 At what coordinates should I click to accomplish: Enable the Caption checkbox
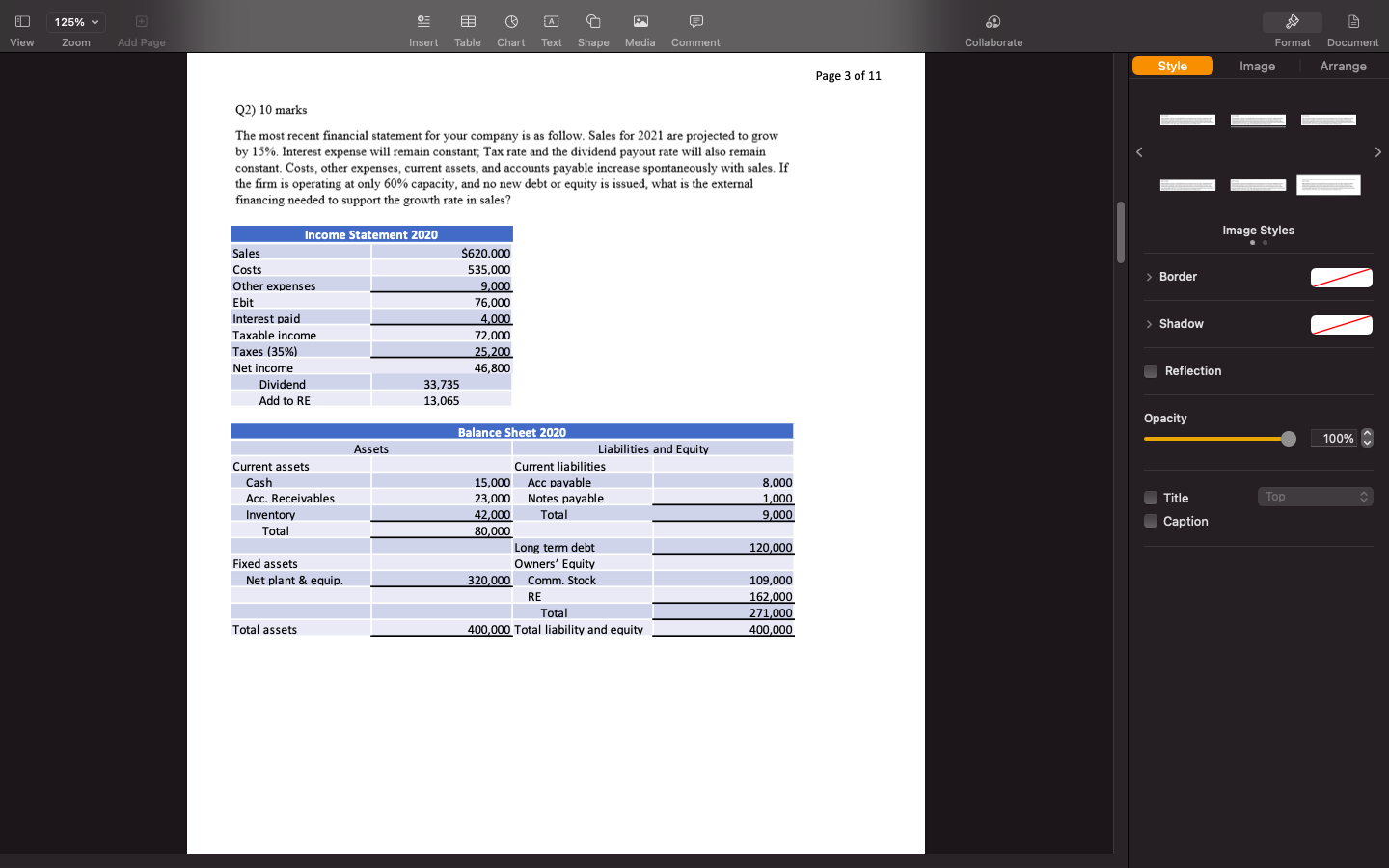coord(1151,521)
